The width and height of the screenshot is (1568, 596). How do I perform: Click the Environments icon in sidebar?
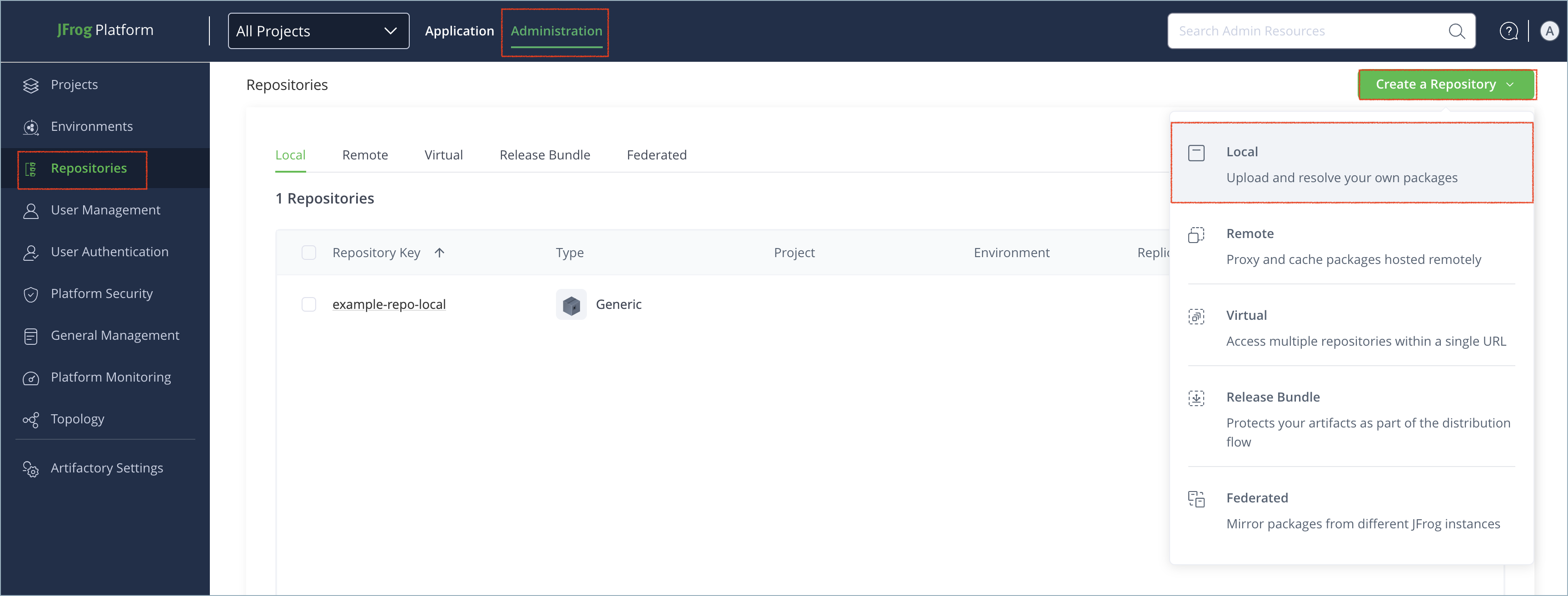point(30,127)
